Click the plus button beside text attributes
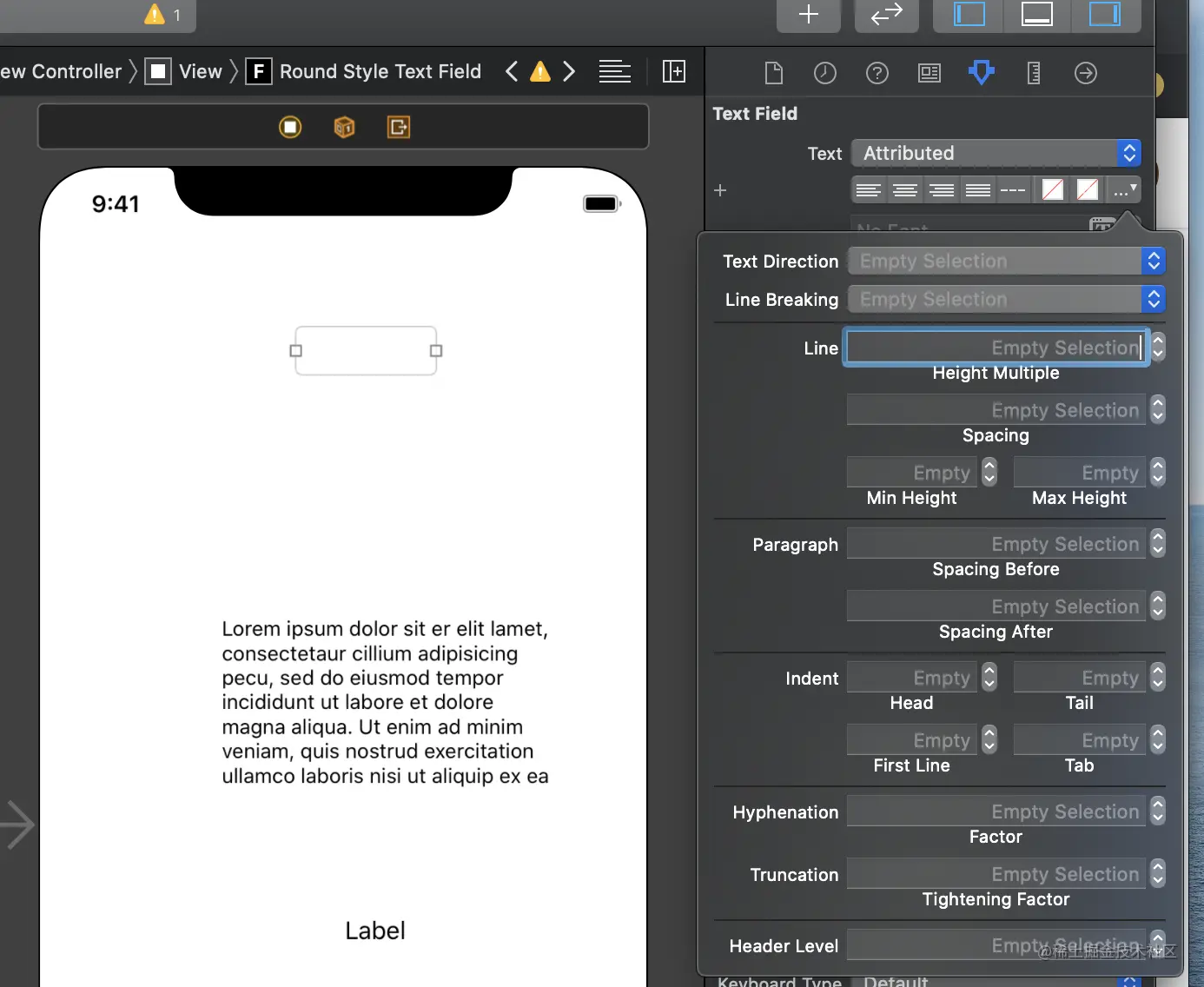This screenshot has height=987, width=1204. tap(720, 189)
